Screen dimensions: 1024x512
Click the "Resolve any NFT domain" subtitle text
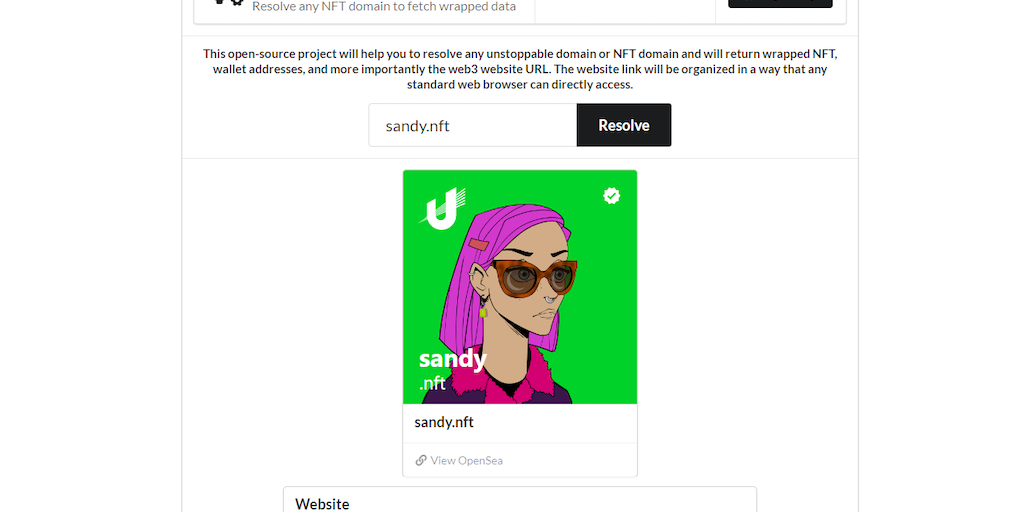pos(384,7)
